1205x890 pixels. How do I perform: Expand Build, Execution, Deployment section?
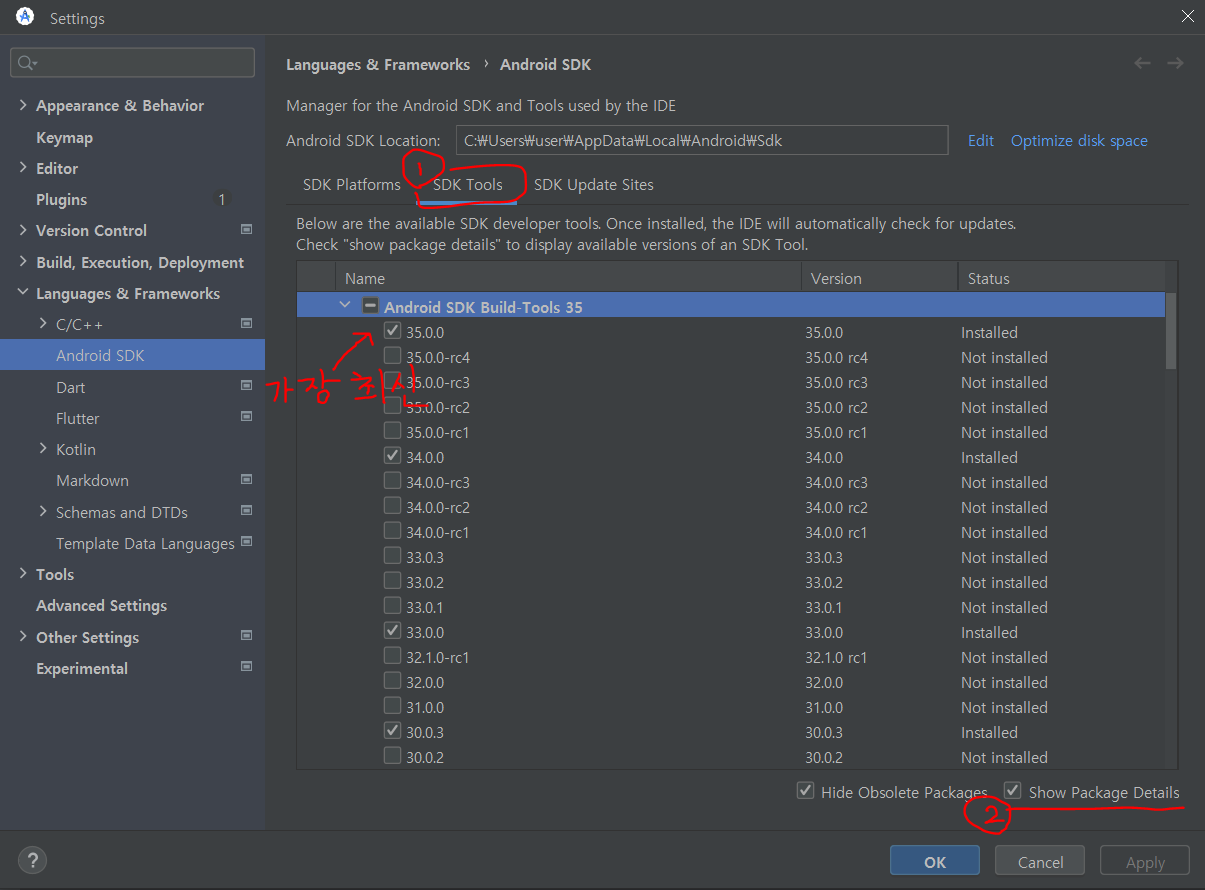23,262
